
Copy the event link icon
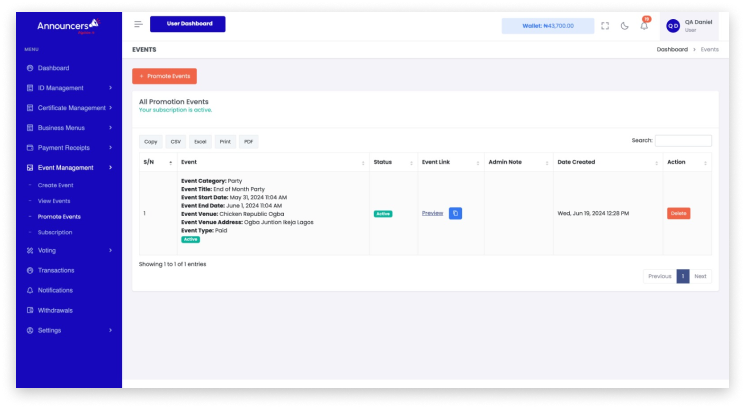point(455,213)
